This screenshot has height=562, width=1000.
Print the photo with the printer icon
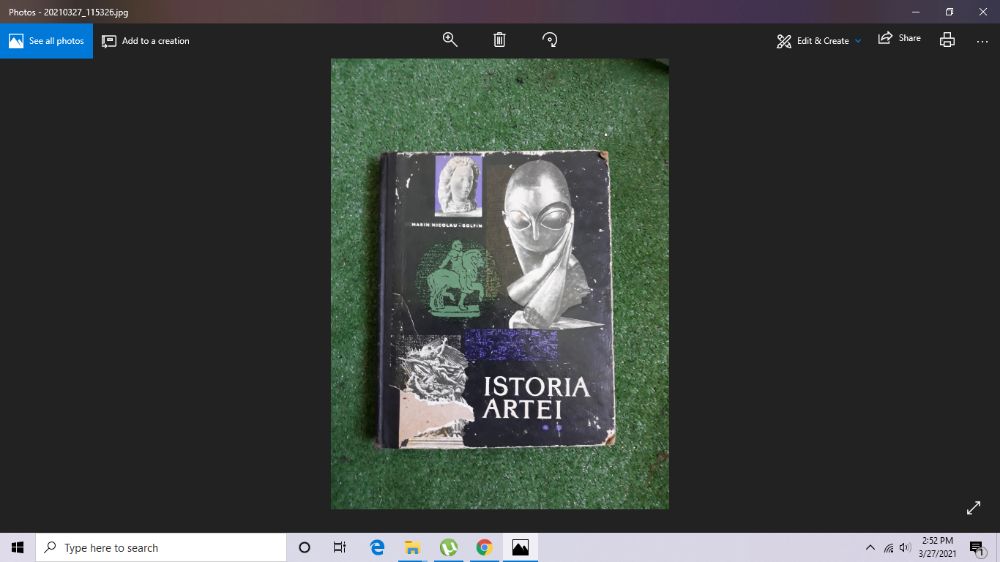(x=947, y=40)
